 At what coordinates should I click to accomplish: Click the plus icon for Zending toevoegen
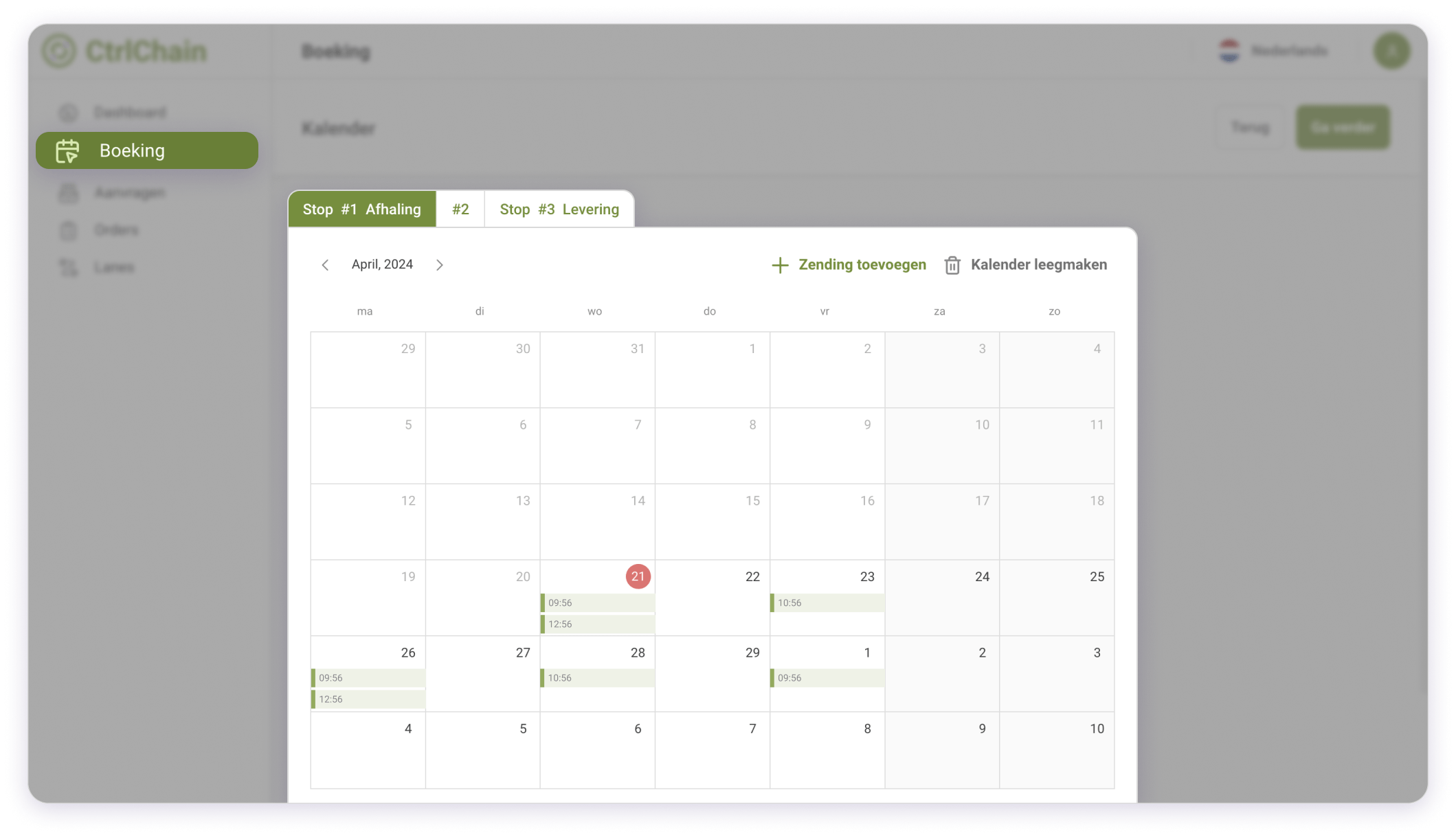pyautogui.click(x=780, y=265)
